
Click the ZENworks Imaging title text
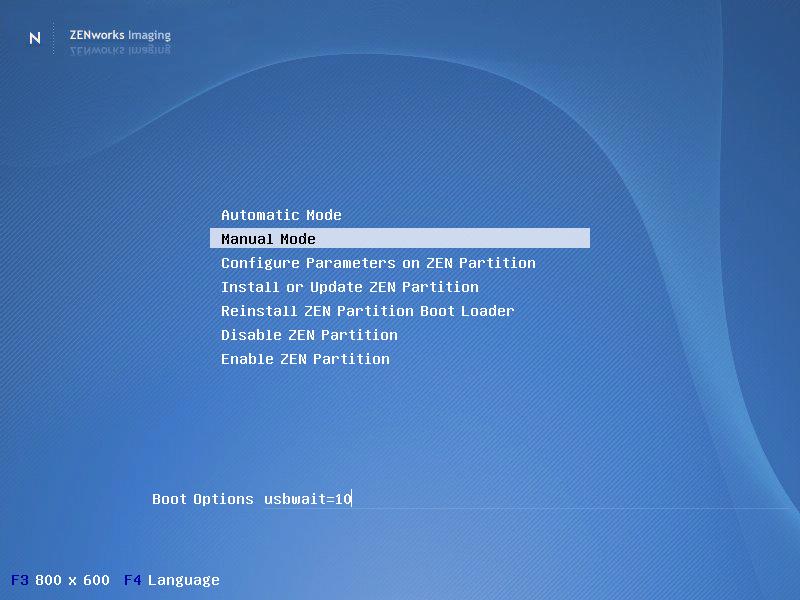120,35
